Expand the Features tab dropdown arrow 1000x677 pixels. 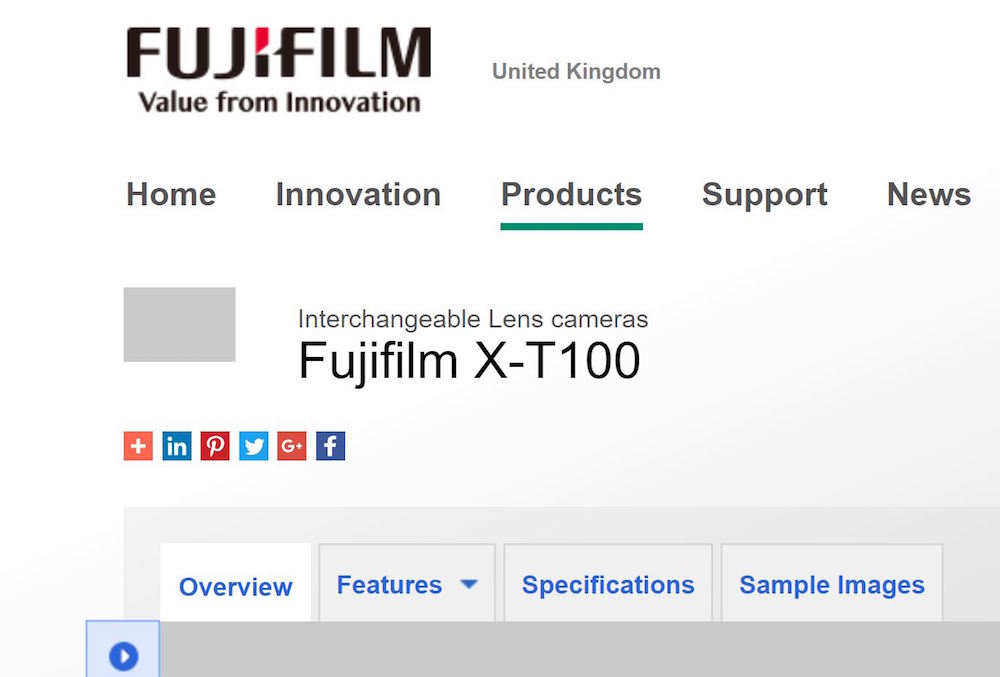(468, 585)
